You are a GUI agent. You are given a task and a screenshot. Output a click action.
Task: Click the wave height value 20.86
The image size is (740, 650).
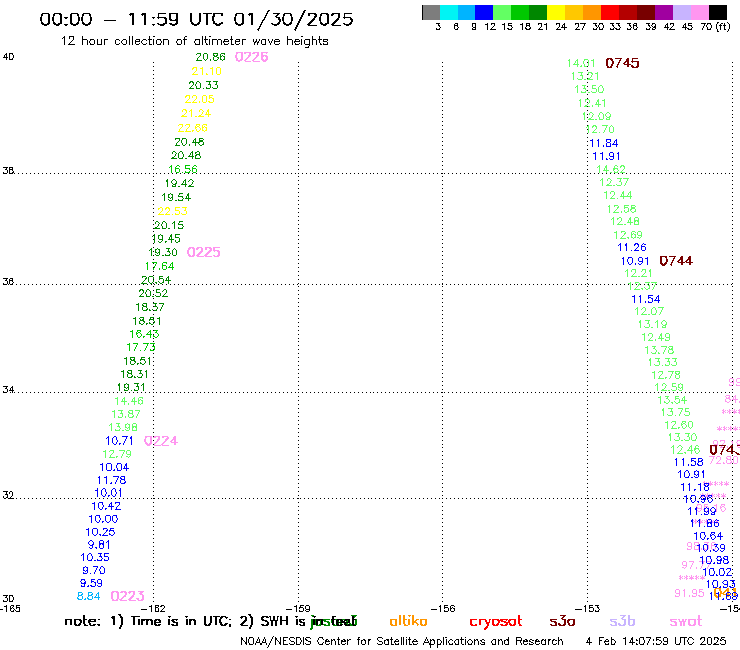(210, 57)
